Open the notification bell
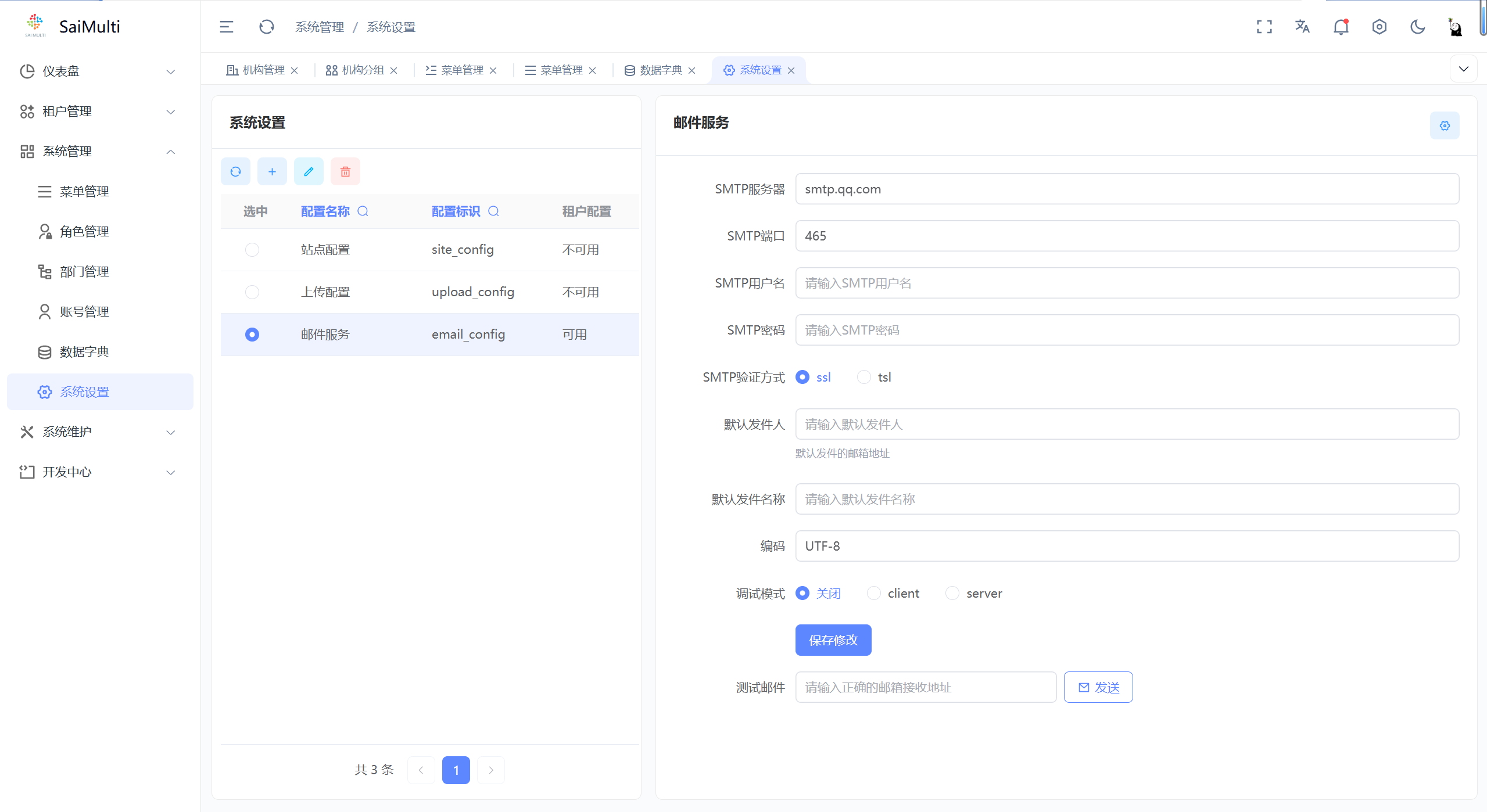This screenshot has height=812, width=1487. 1341,27
